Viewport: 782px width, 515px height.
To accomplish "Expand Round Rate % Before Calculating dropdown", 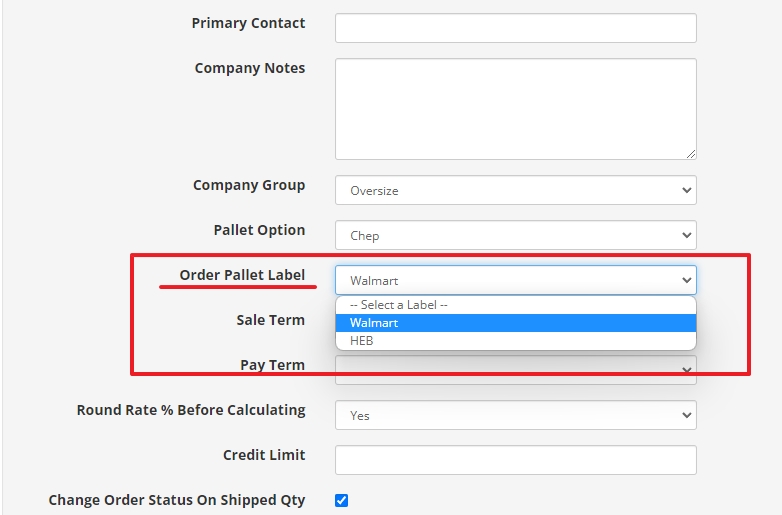I will tap(515, 415).
